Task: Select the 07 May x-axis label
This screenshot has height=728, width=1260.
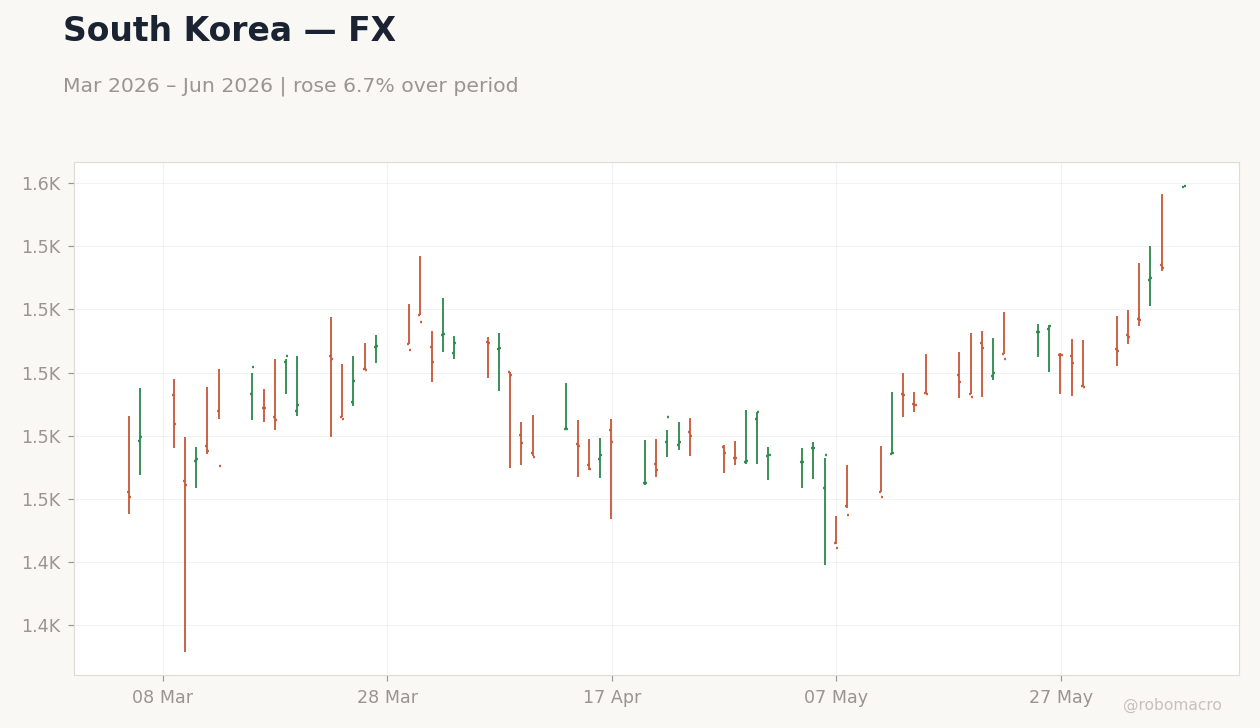Action: [x=836, y=697]
